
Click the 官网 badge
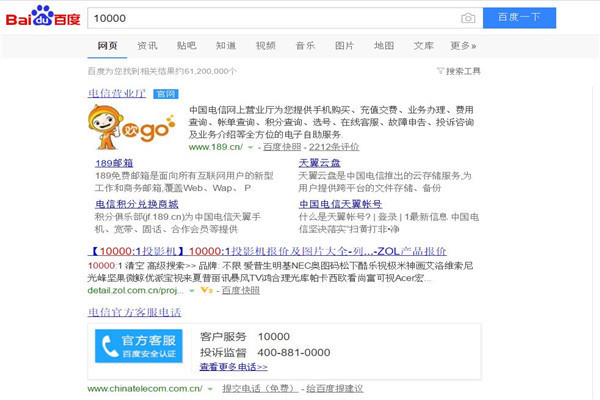(x=166, y=94)
